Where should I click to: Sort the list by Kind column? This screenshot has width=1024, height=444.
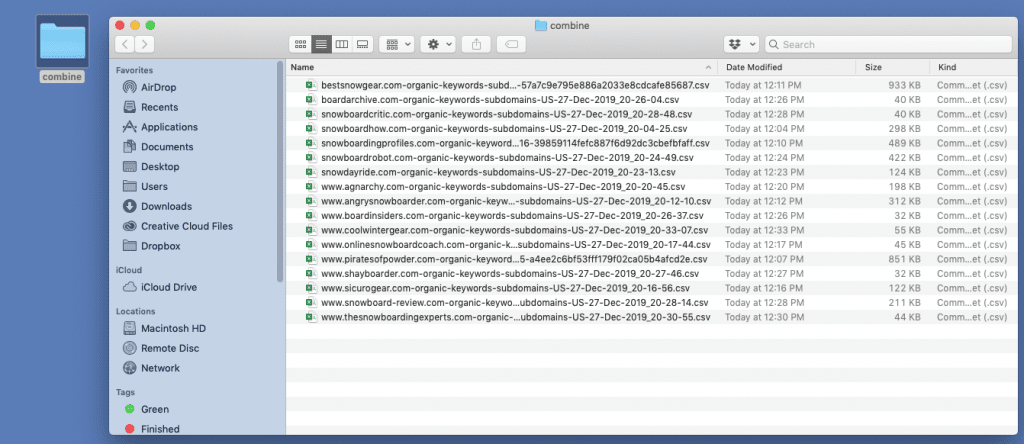point(947,67)
